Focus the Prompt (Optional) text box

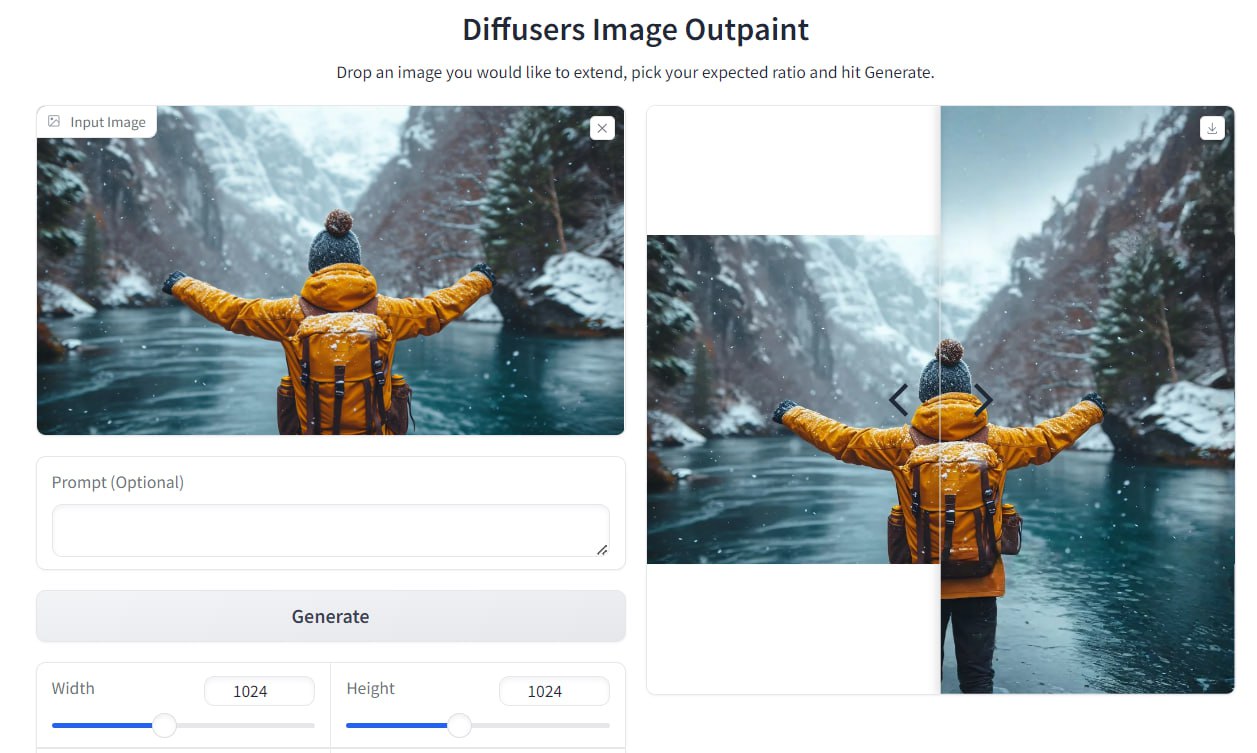tap(330, 530)
